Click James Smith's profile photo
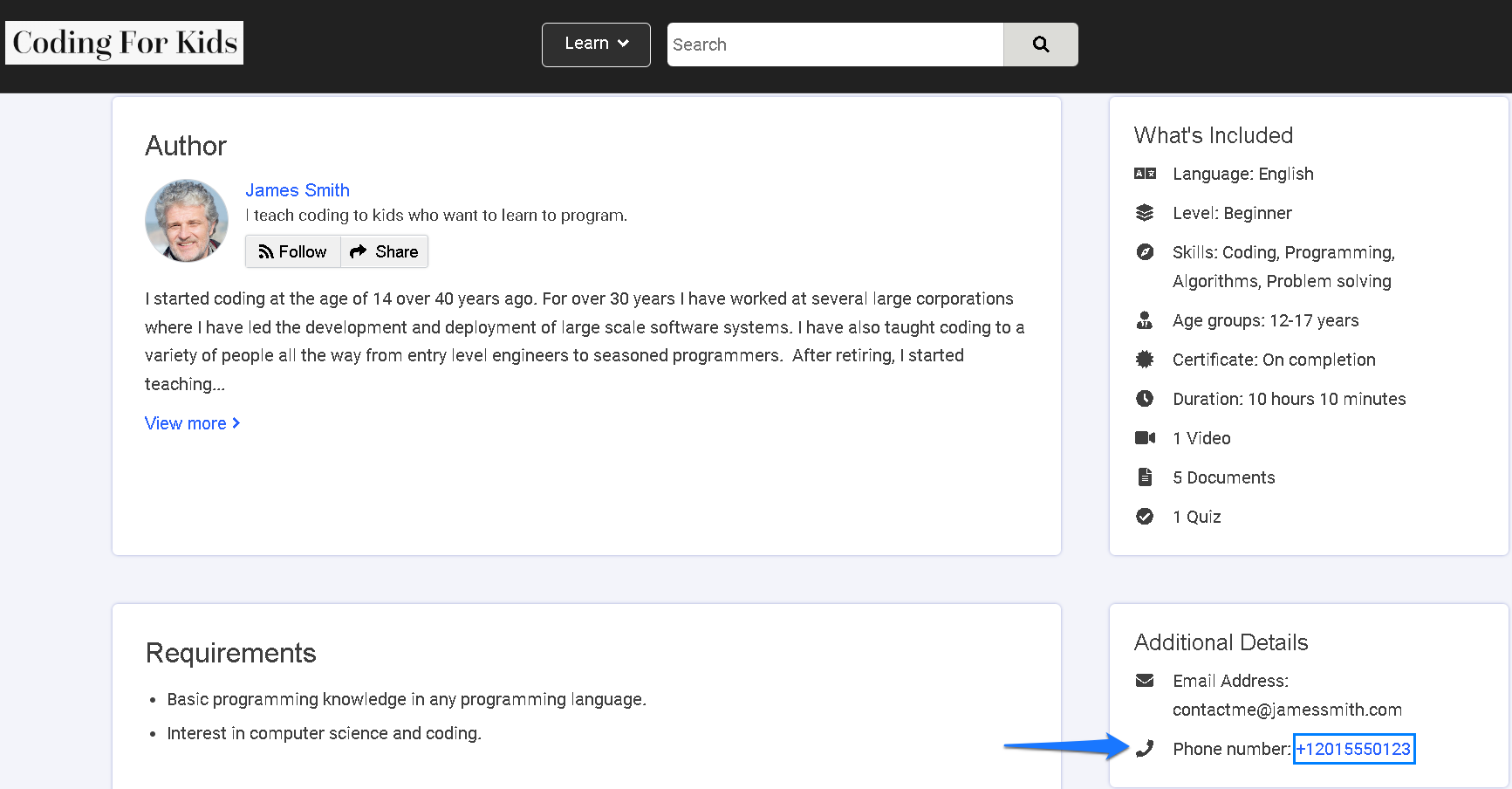The height and width of the screenshot is (789, 1512). [x=187, y=221]
